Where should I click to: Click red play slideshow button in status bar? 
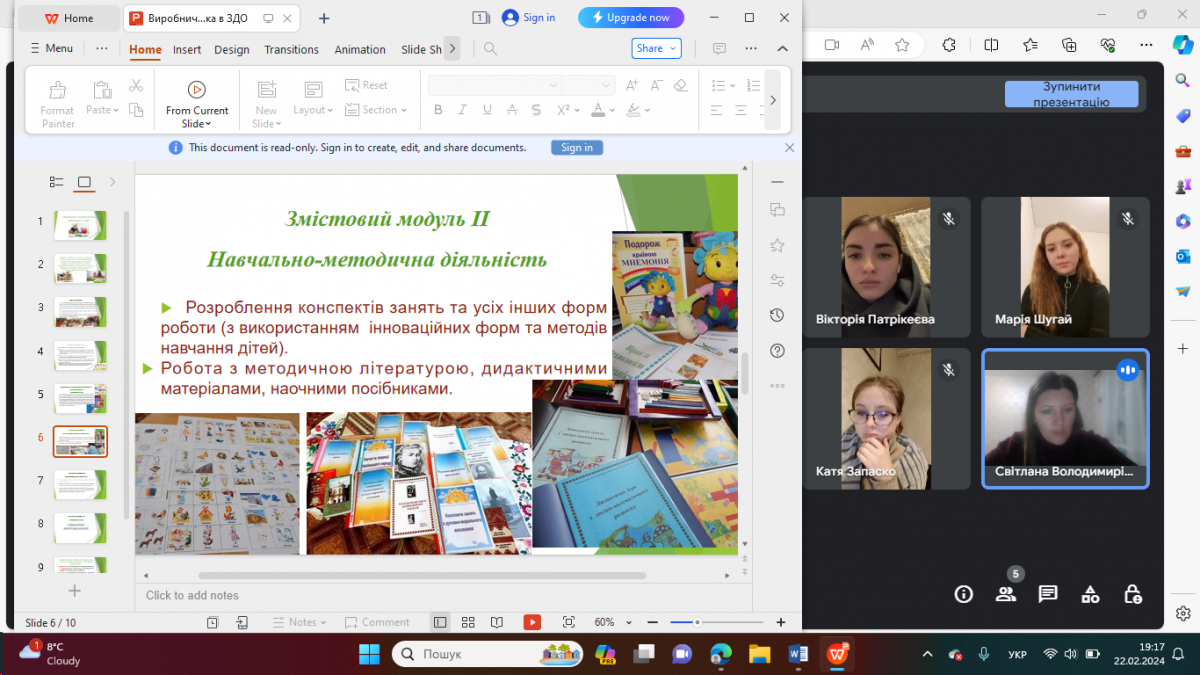click(532, 622)
